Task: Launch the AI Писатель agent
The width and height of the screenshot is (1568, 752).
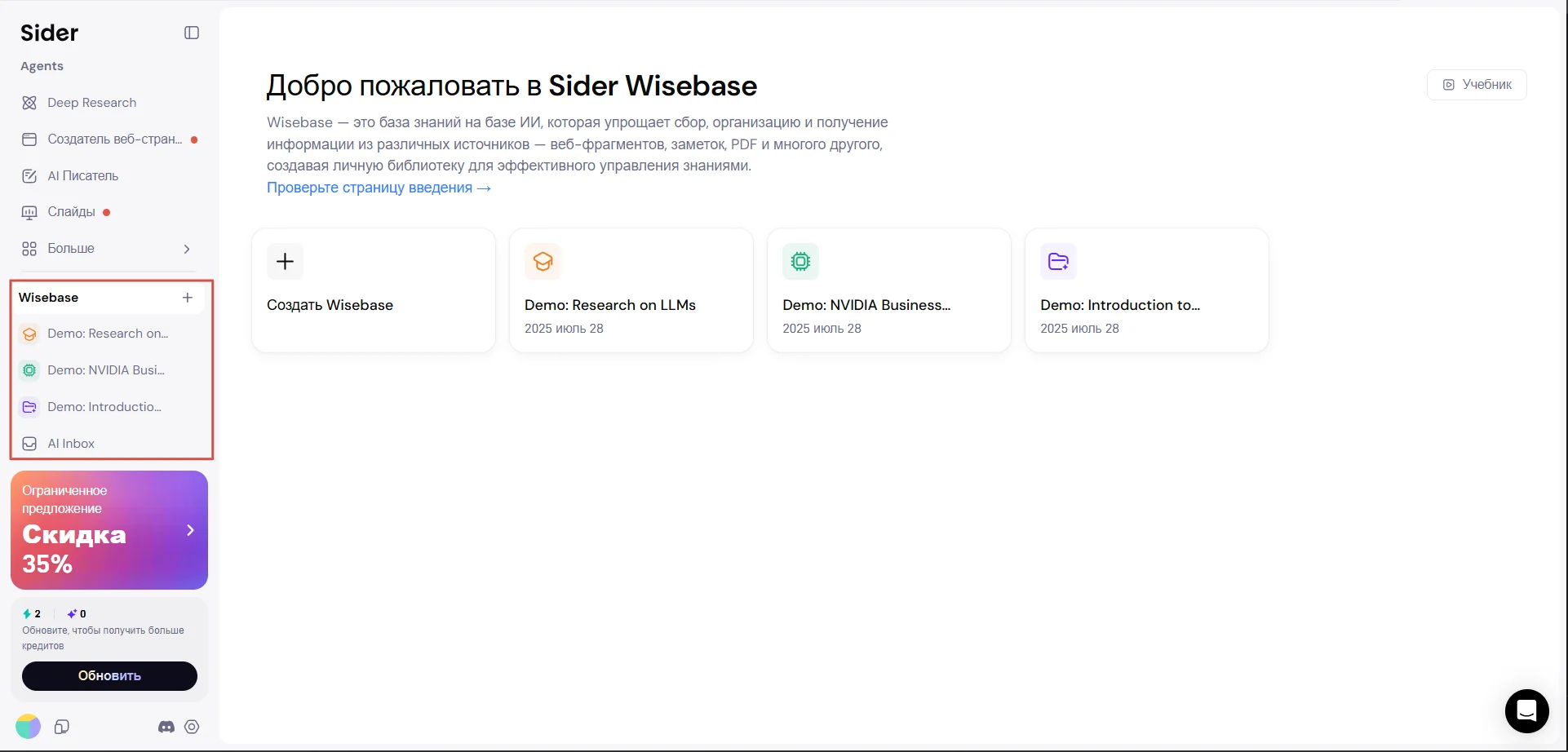Action: (x=109, y=176)
